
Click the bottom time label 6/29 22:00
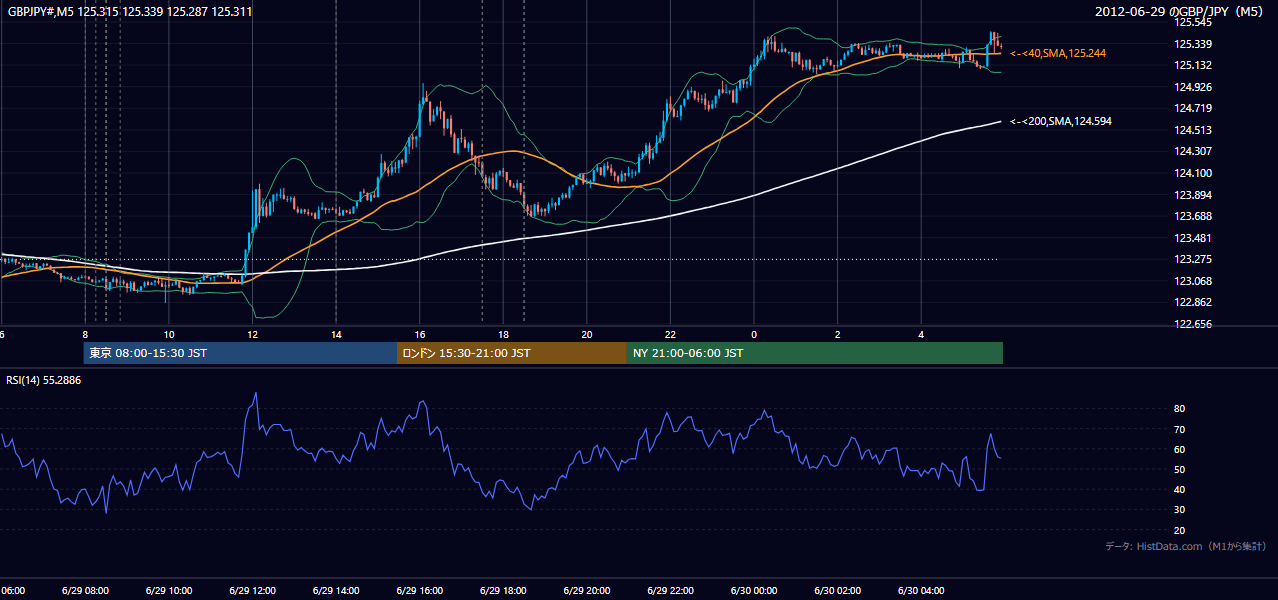click(669, 591)
